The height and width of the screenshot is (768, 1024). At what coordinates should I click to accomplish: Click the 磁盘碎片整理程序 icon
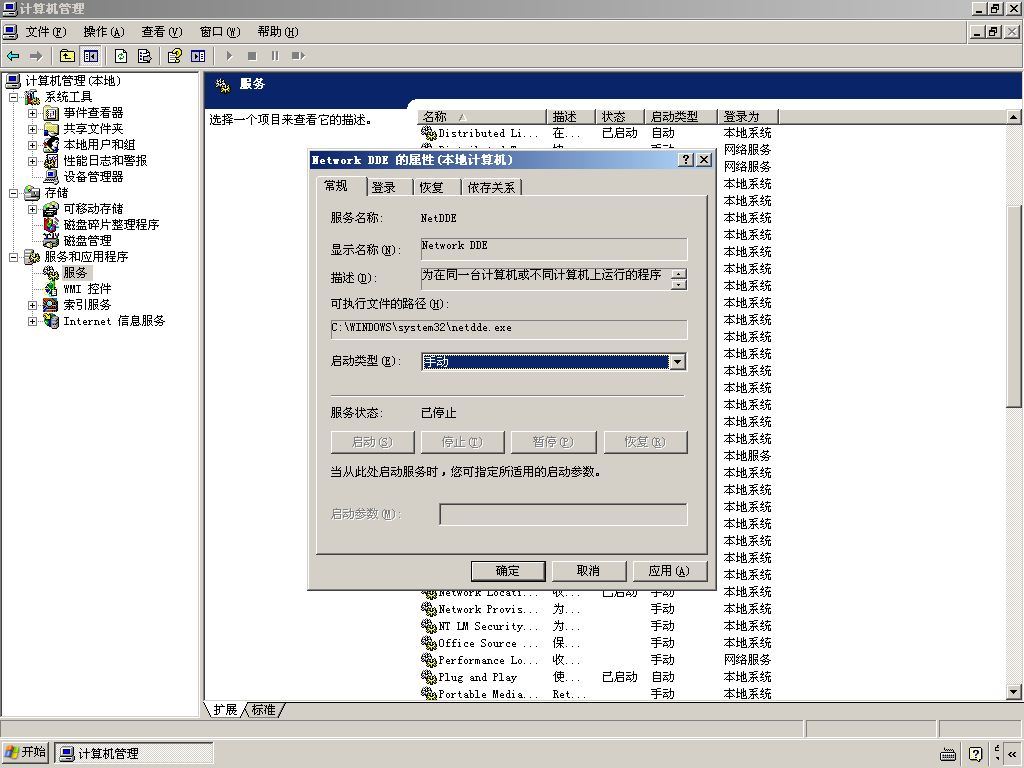(52, 225)
